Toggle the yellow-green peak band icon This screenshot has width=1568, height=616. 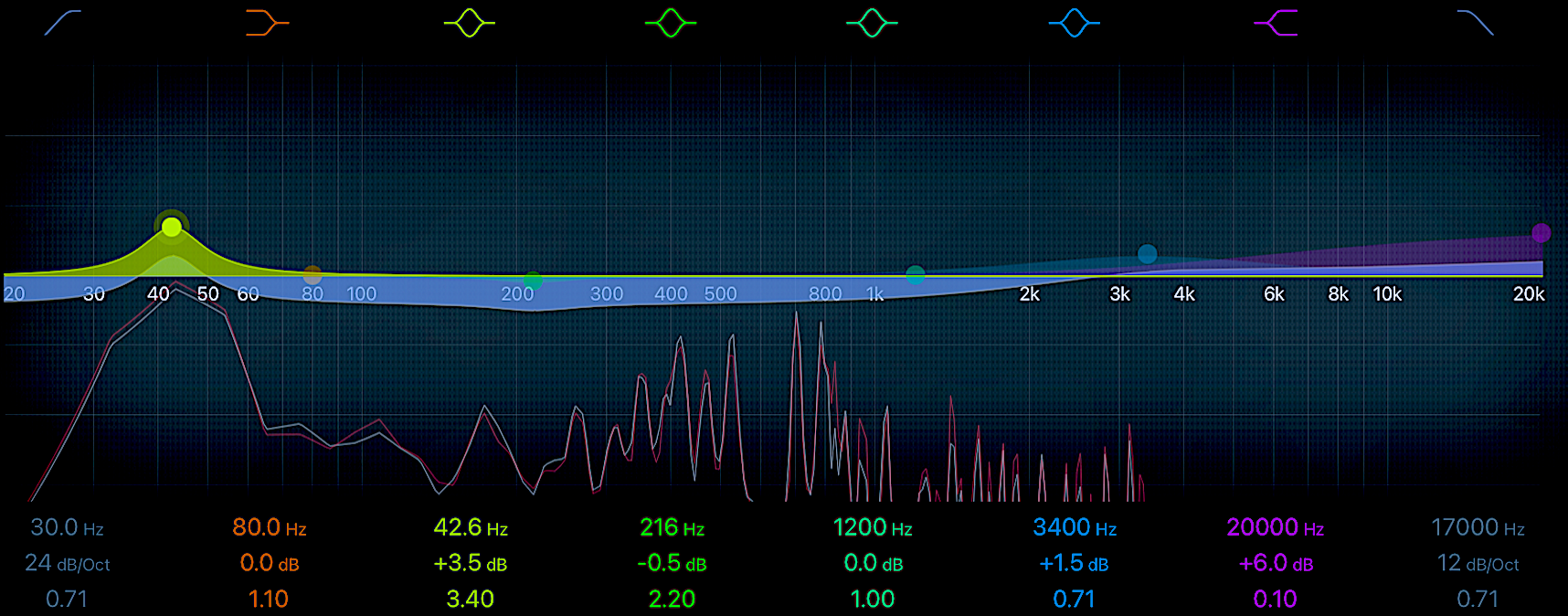coord(470,23)
